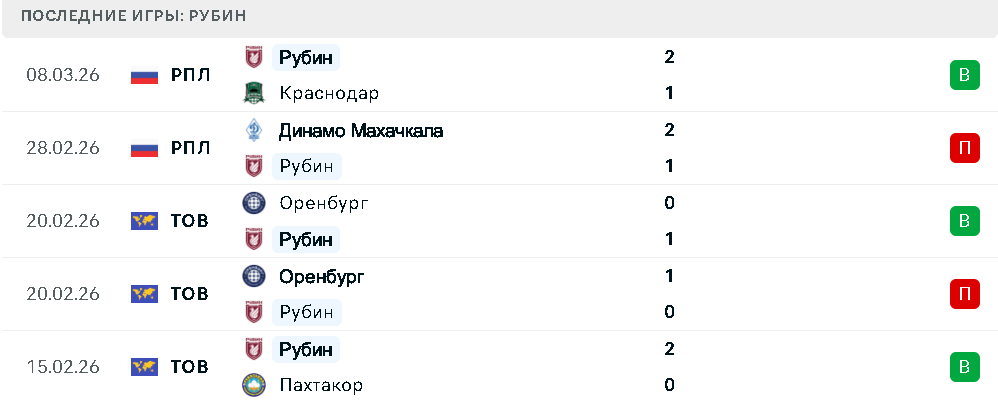998x403 pixels.
Task: Click the Динамо Махачкала club crest
Action: 254,130
